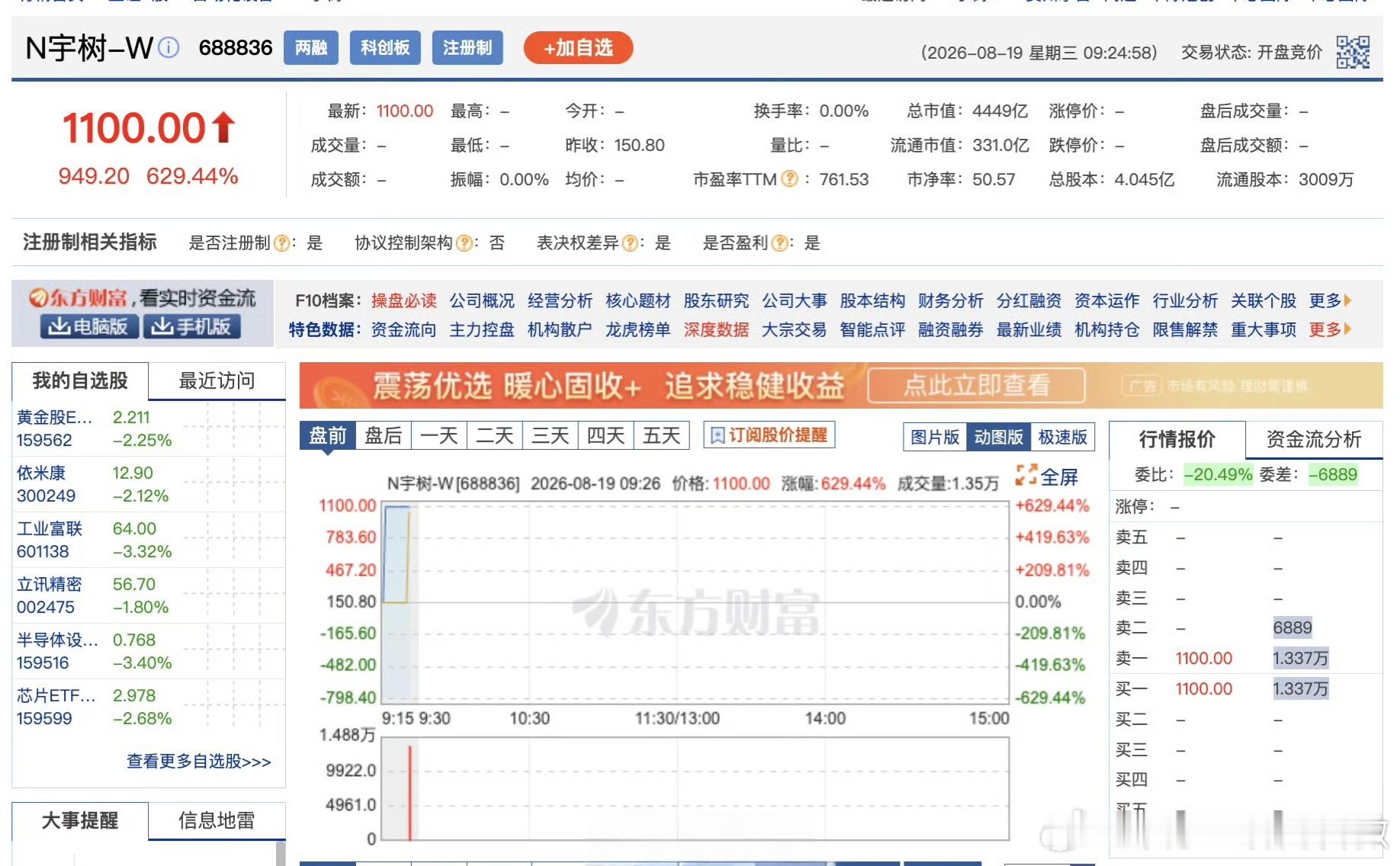
Task: Click the 震荡优选 暖心固收 banner ad
Action: (841, 386)
